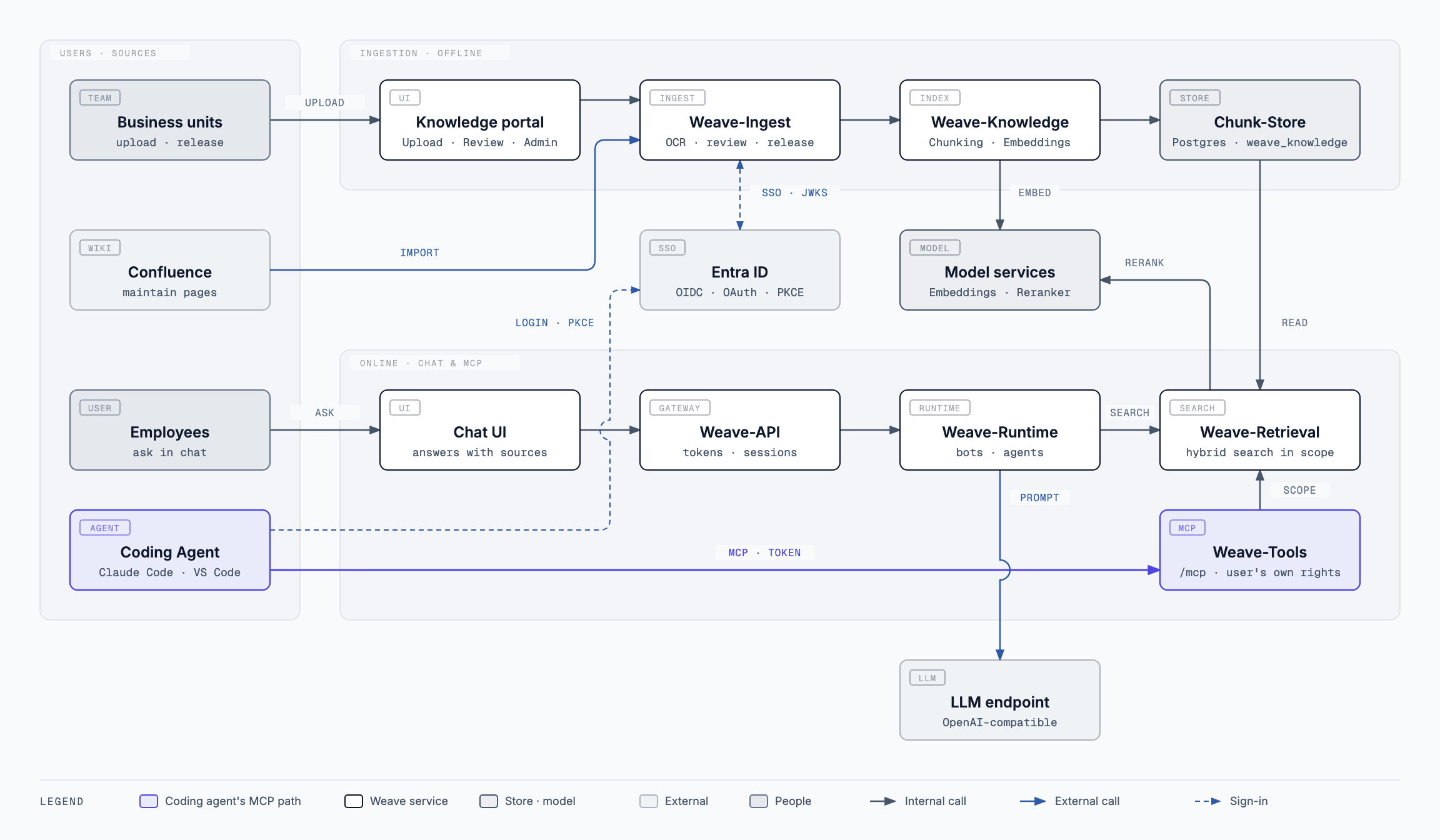Click the Coding agent's MCP path swatch
This screenshot has width=1440, height=840.
149,801
